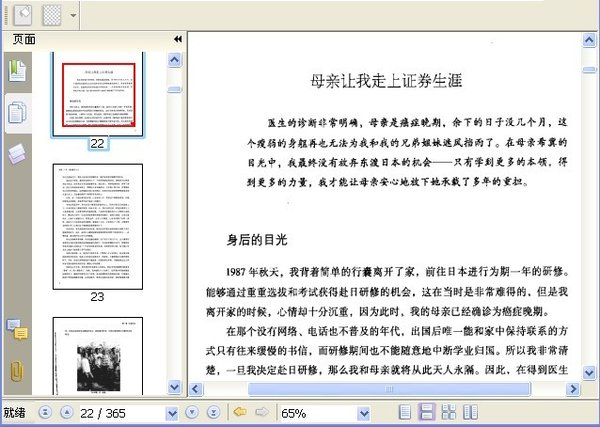The height and width of the screenshot is (427, 600).
Task: Enable single page layout view
Action: (x=405, y=412)
